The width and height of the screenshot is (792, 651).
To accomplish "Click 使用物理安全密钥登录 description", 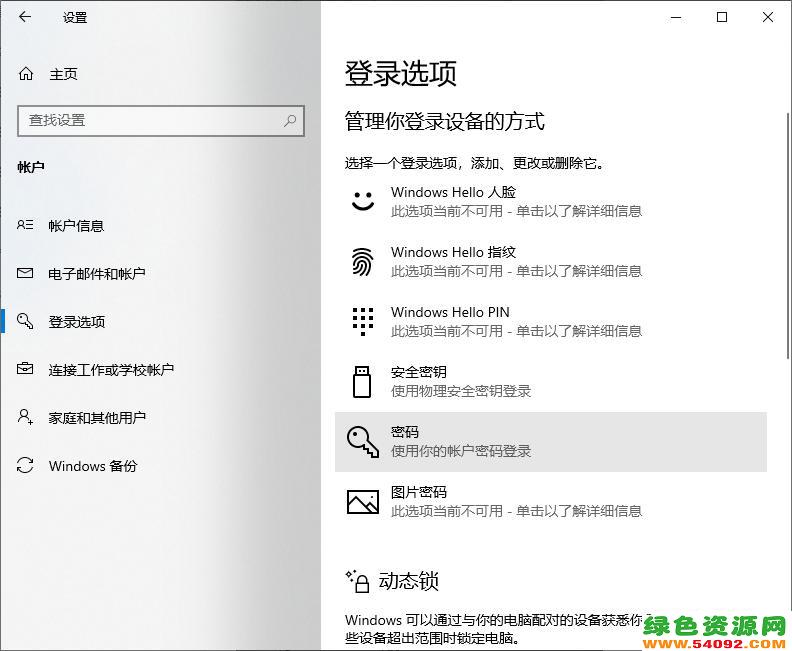I will click(461, 391).
